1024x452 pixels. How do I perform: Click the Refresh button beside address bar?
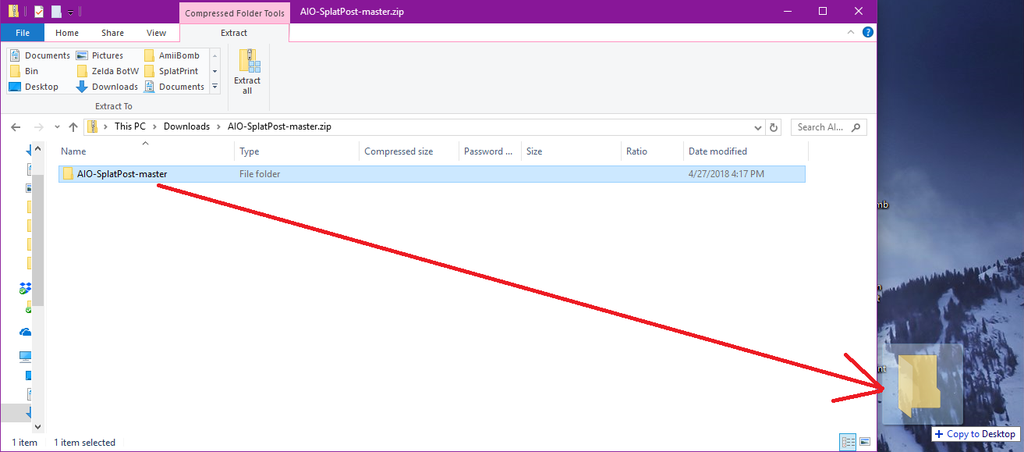[x=773, y=127]
